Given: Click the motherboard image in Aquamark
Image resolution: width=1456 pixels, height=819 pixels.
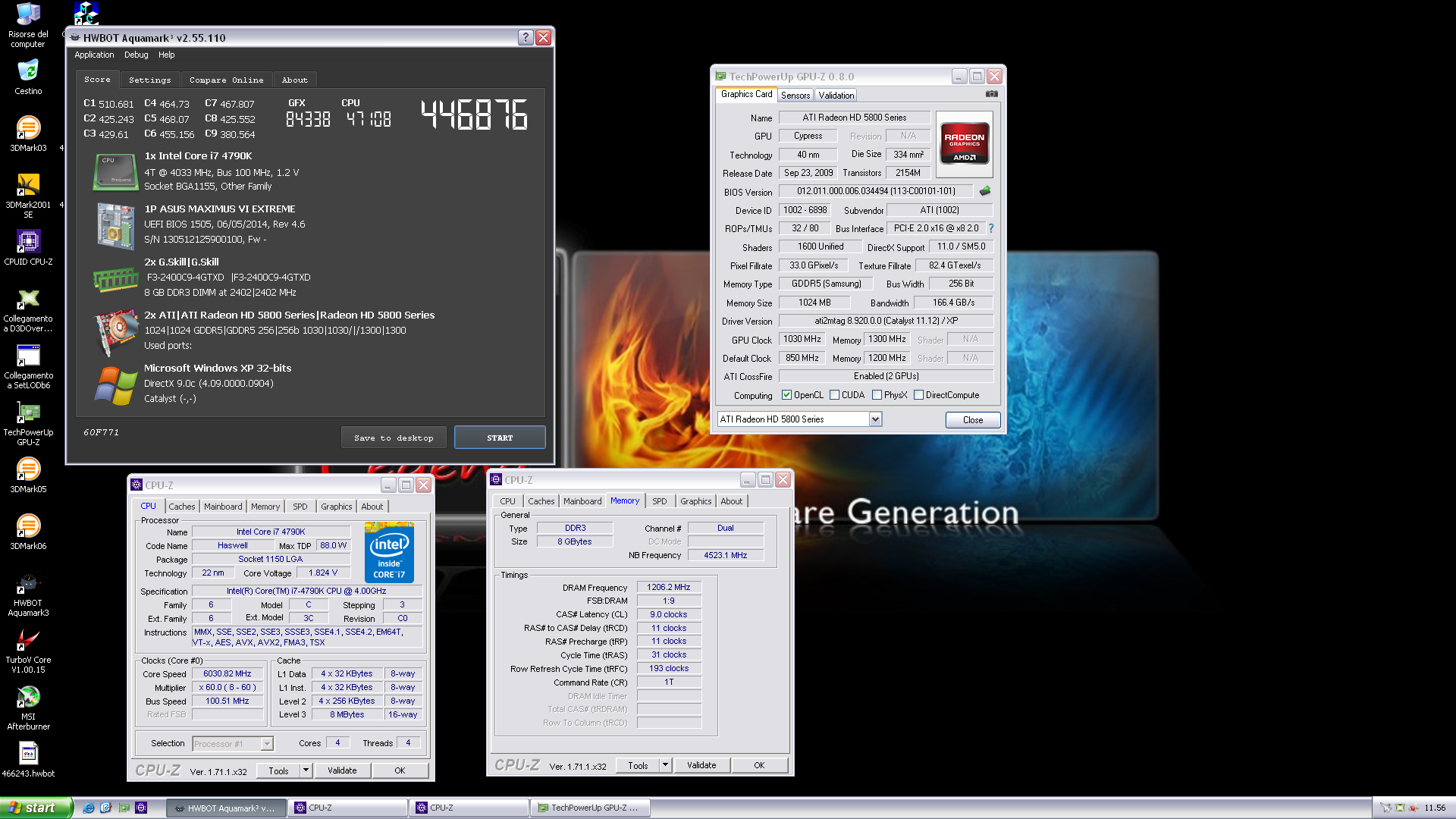Looking at the screenshot, I should tap(115, 226).
